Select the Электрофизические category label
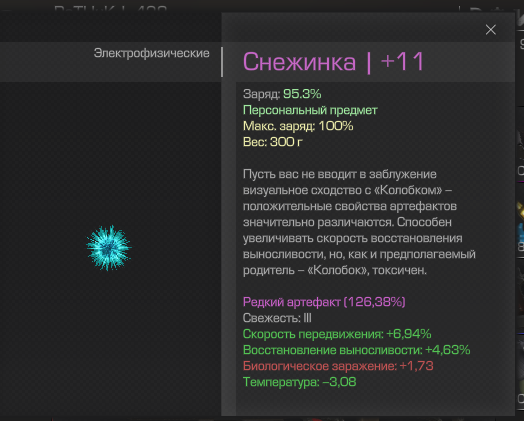Image resolution: width=524 pixels, height=421 pixels. coord(151,53)
